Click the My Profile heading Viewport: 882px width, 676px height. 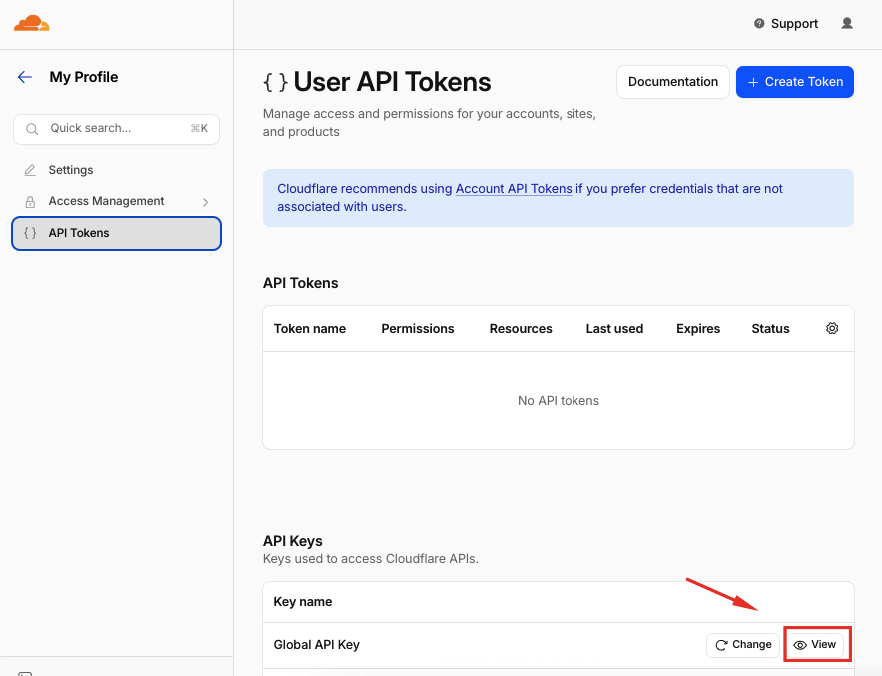click(x=84, y=77)
